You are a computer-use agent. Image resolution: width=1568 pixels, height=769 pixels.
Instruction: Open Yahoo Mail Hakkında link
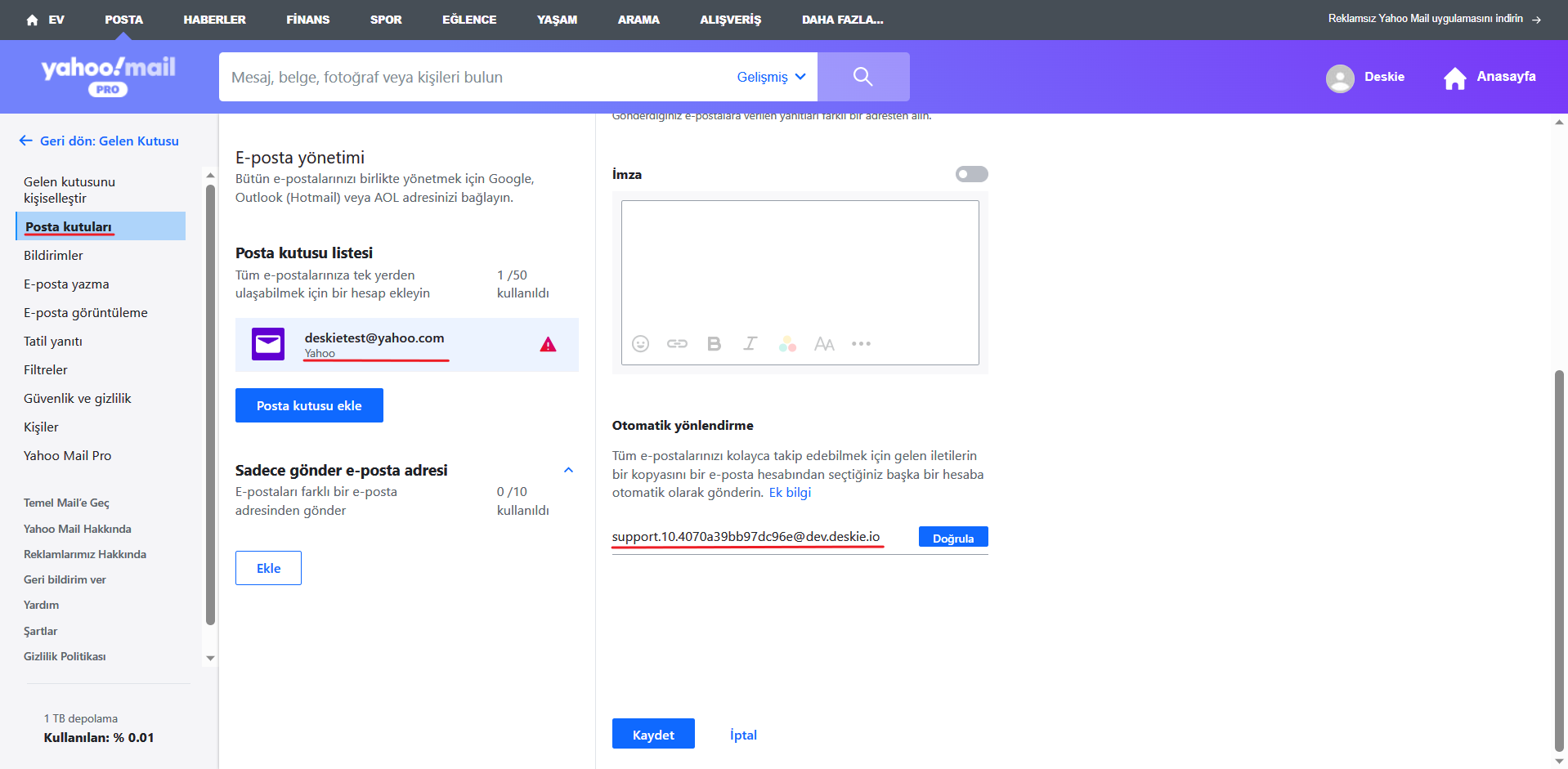pos(78,529)
